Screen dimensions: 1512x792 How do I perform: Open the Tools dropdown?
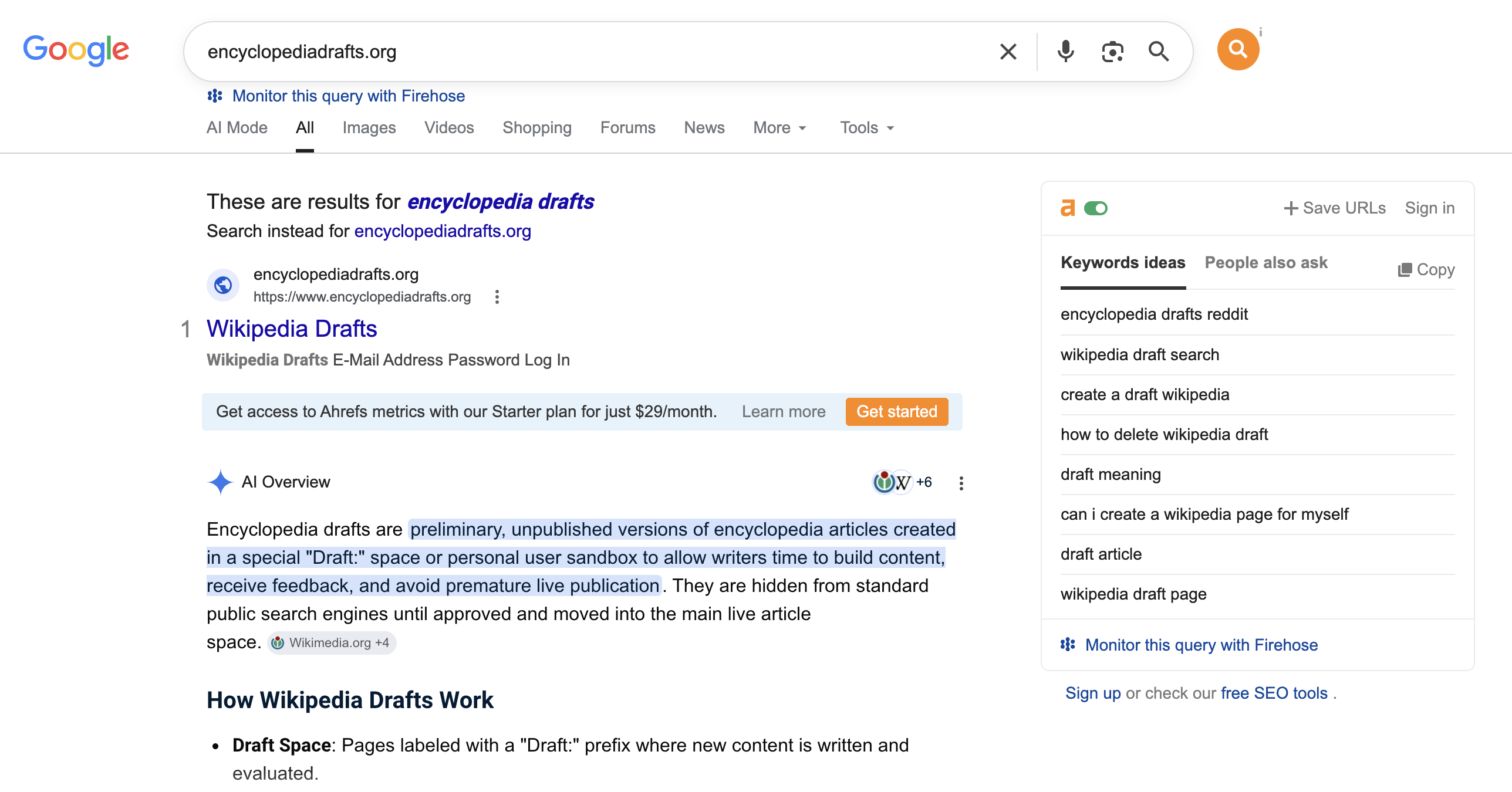[x=867, y=128]
